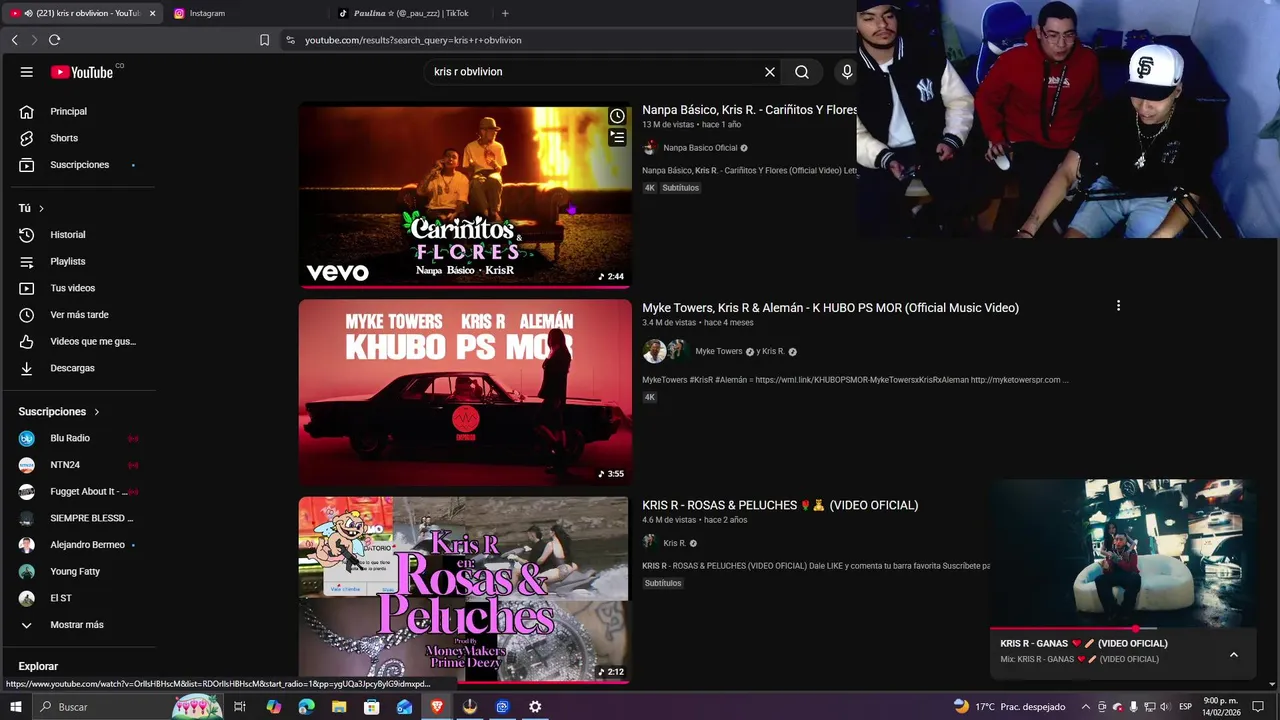This screenshot has width=1280, height=720.
Task: Open the volume control in the tray
Action: tap(1165, 707)
